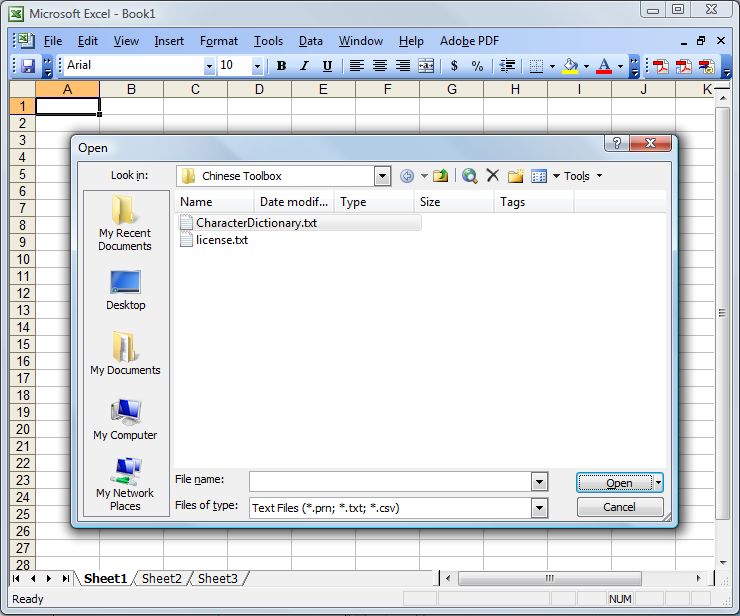
Task: Open the Insert menu
Action: click(x=169, y=41)
